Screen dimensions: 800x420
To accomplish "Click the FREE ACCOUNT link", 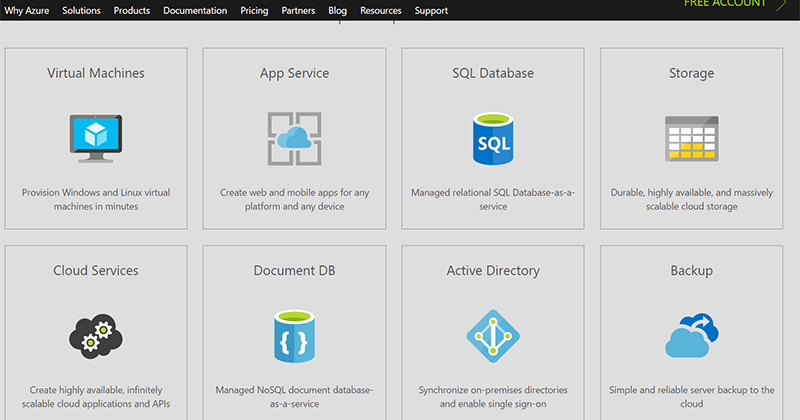I will 725,4.
